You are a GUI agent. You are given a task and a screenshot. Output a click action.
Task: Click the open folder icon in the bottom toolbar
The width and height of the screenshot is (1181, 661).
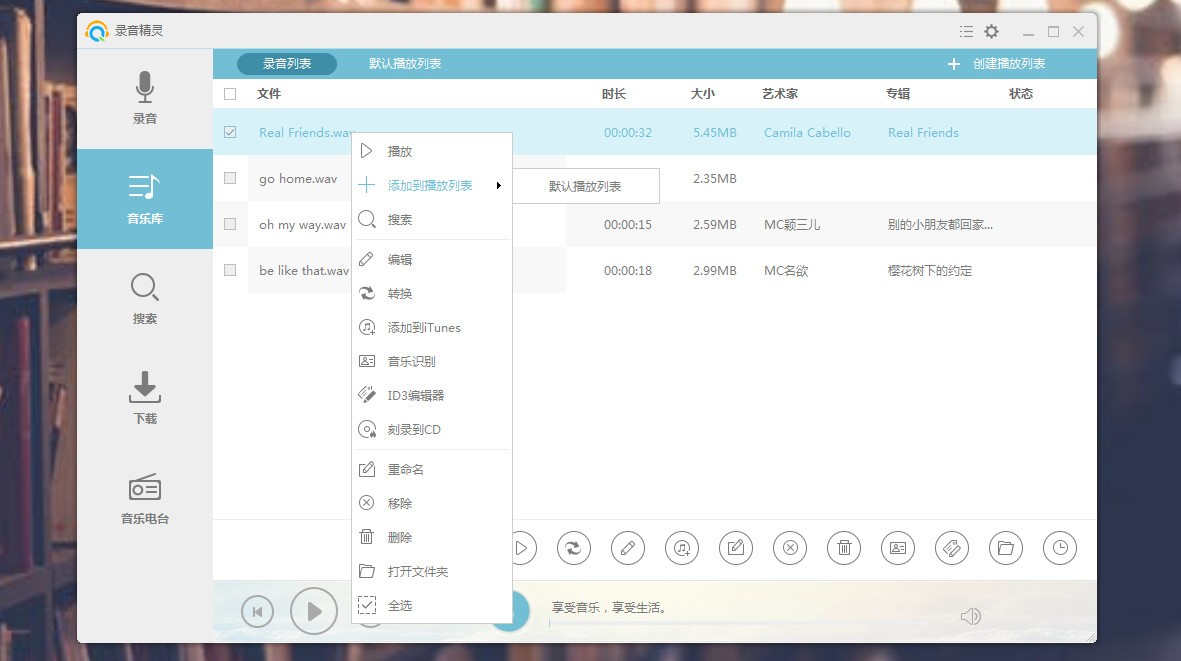tap(1006, 548)
